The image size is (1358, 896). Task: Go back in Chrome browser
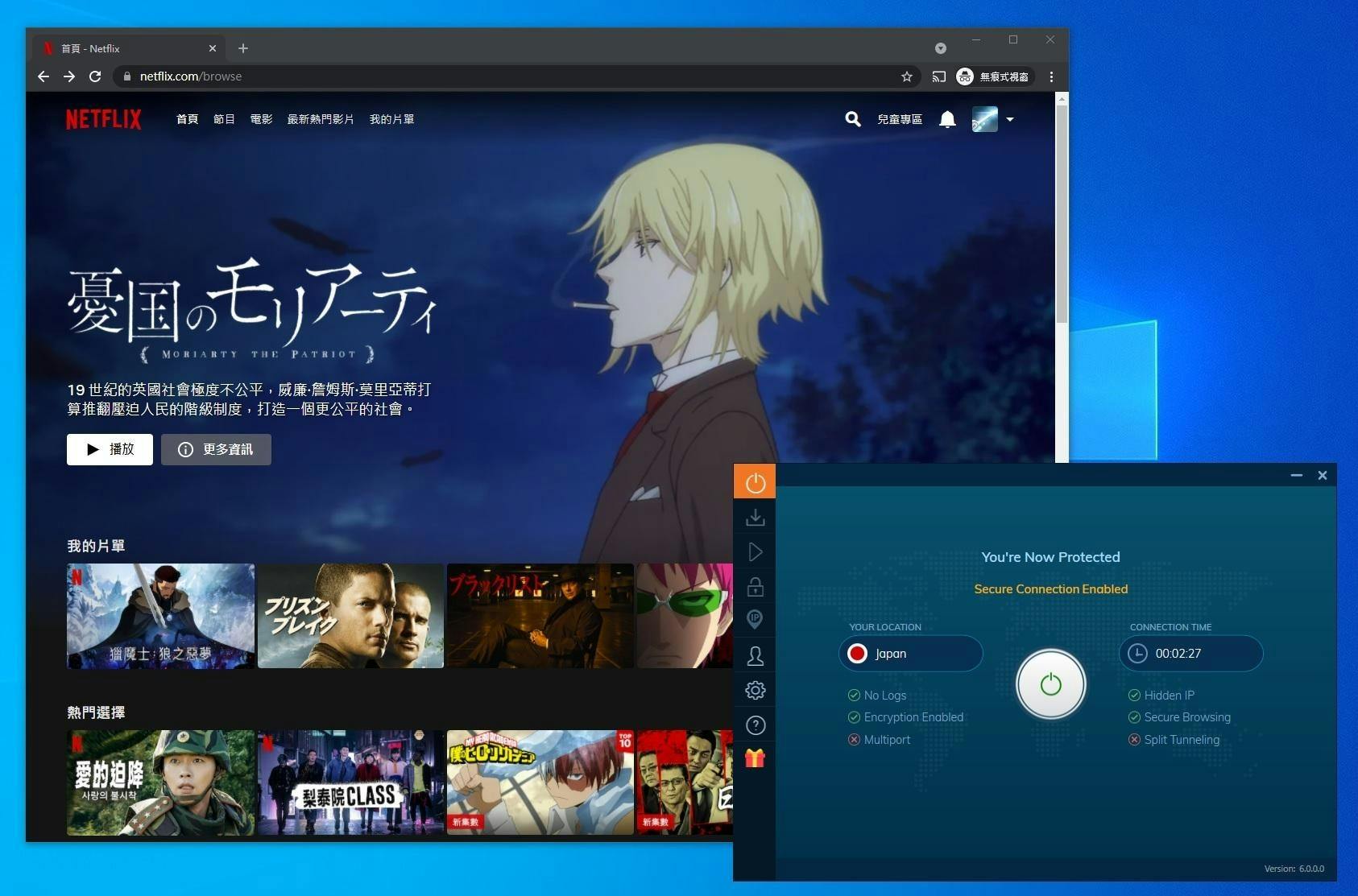click(43, 76)
